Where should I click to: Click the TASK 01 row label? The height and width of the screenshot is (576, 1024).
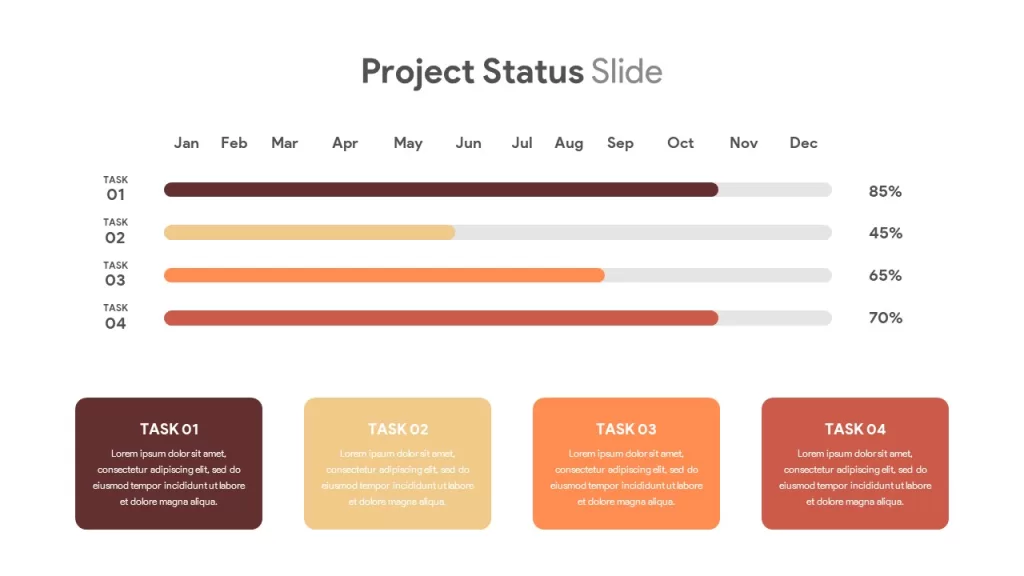[116, 189]
